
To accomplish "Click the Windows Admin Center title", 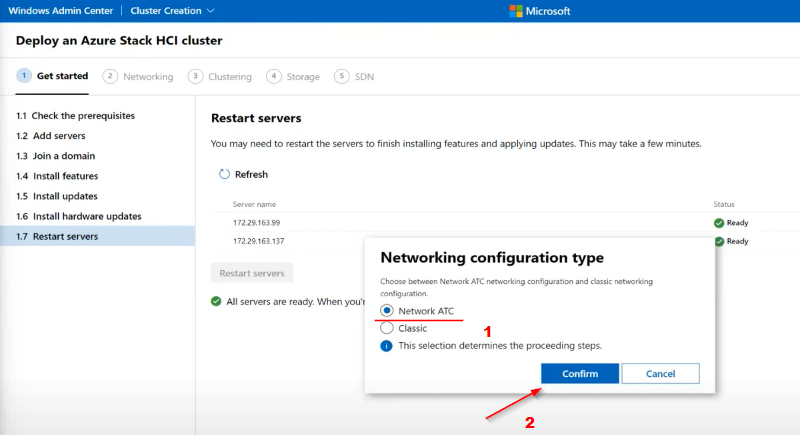I will [61, 11].
